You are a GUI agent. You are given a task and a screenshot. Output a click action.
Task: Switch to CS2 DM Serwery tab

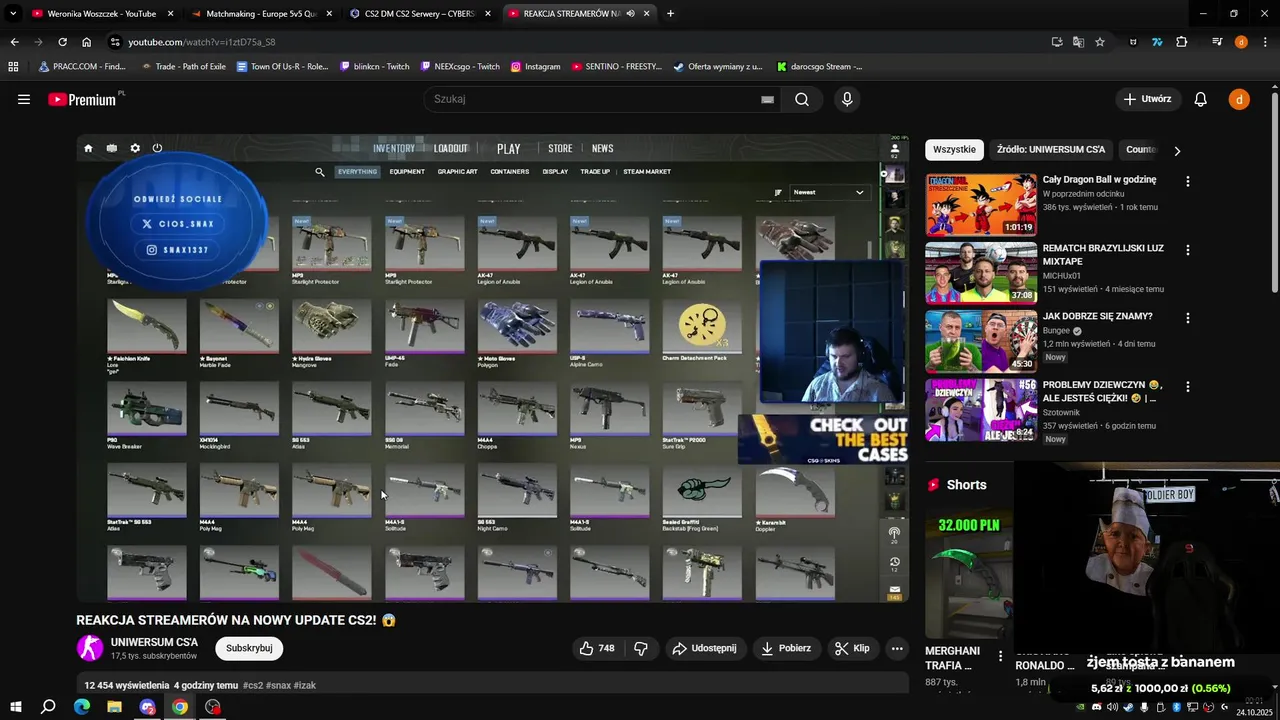tap(420, 14)
